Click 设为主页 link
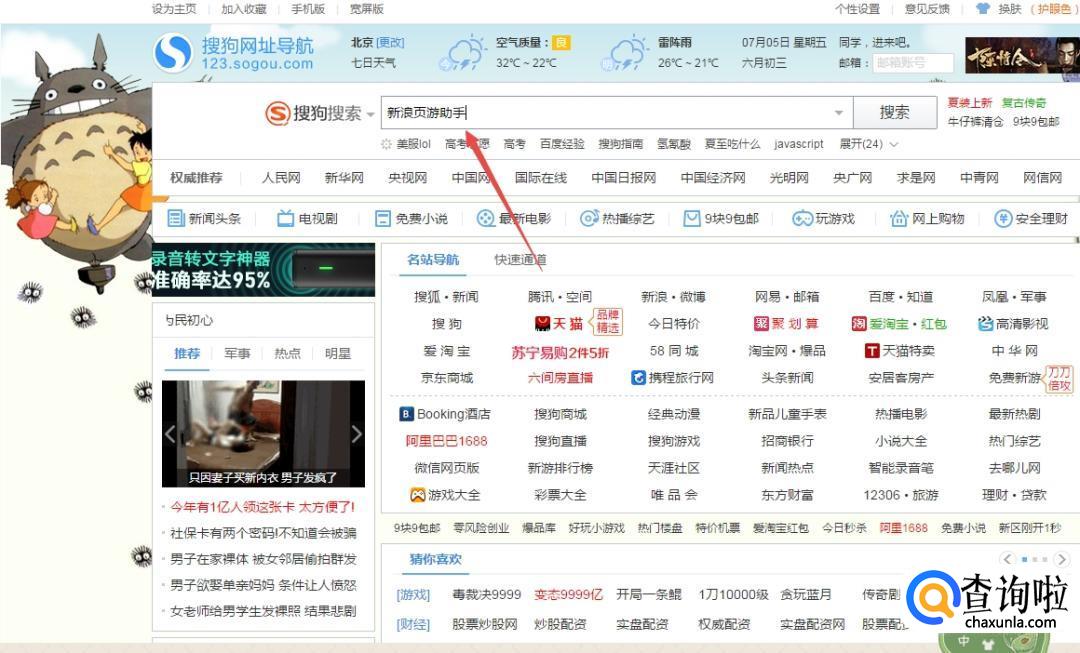Screen dimensions: 1080x653 (x=174, y=9)
